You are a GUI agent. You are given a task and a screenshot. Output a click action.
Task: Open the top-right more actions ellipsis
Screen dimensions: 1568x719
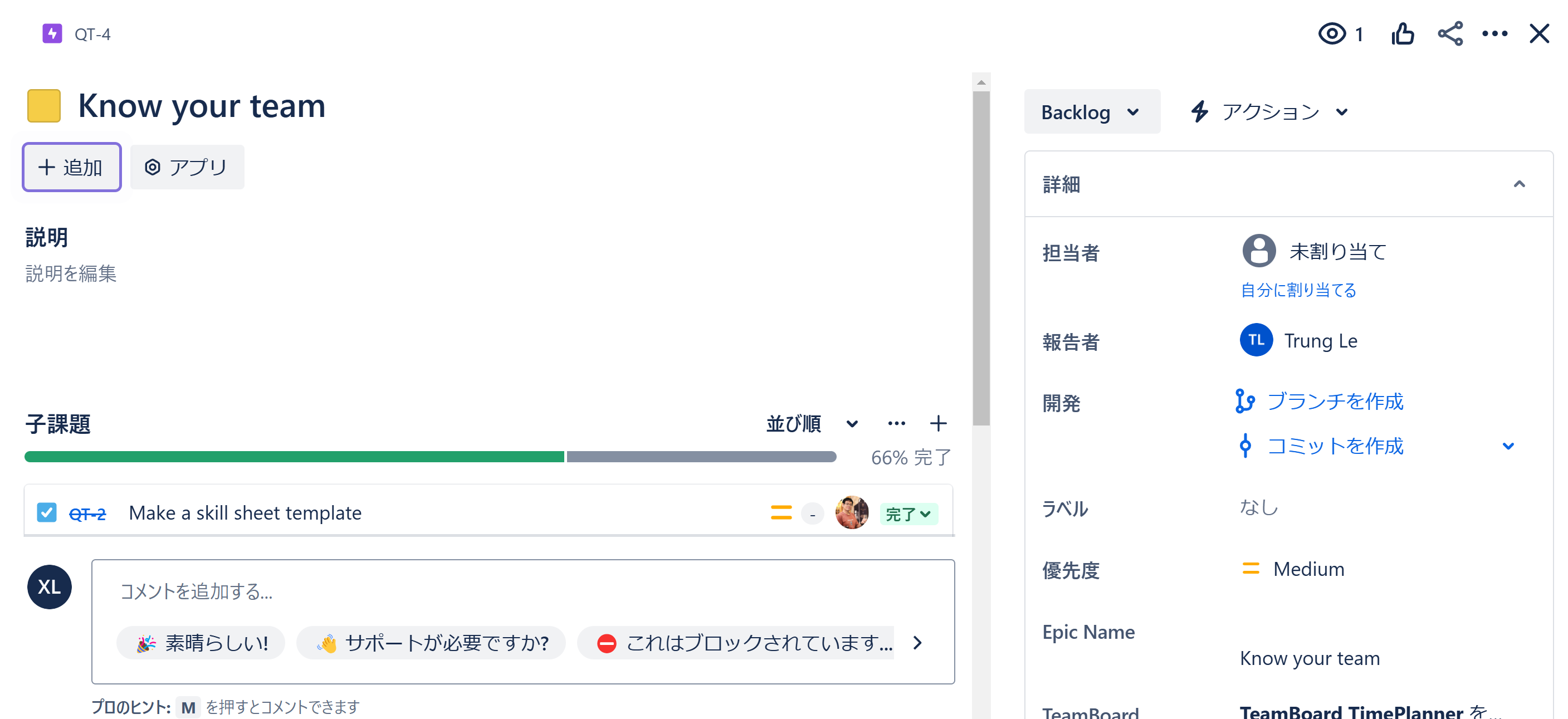click(1494, 33)
